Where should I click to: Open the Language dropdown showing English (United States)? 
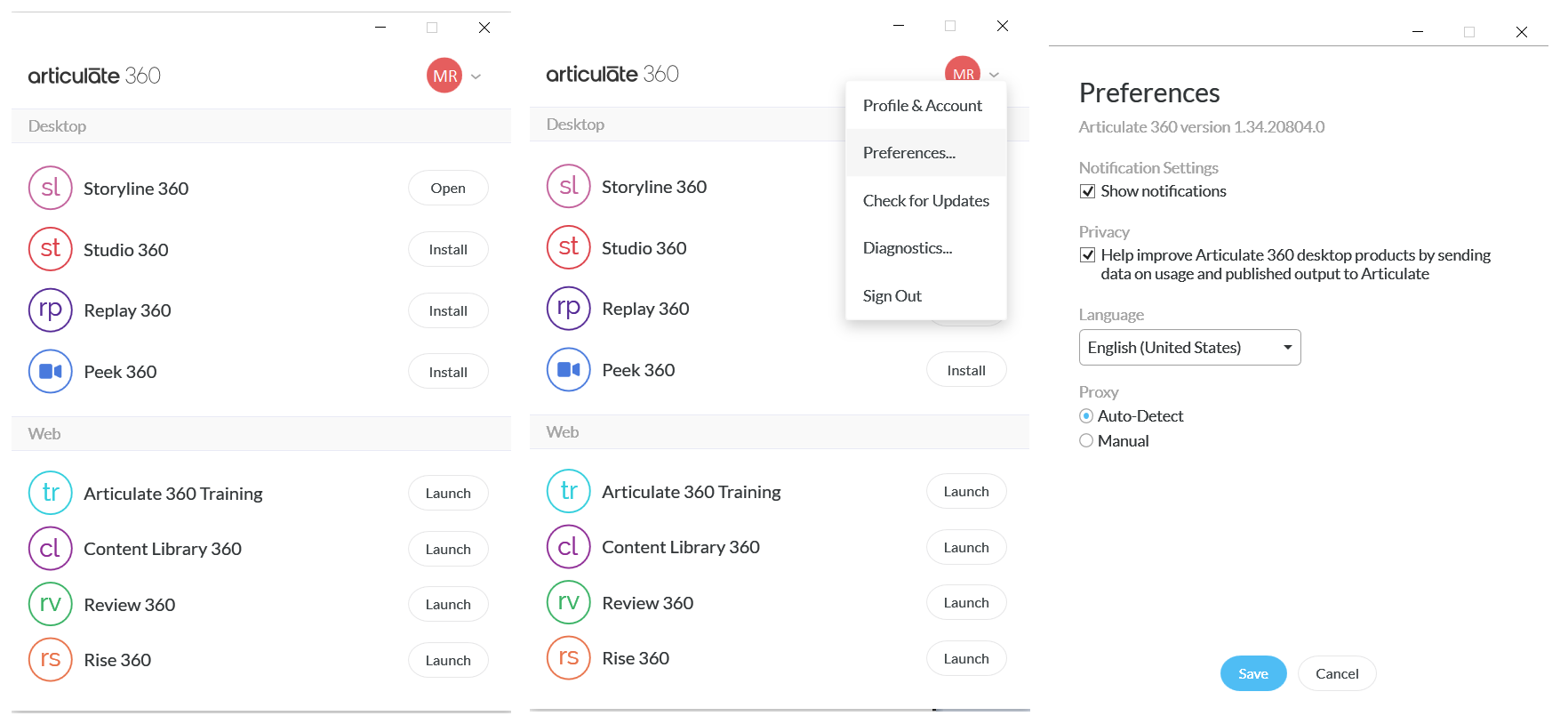(1189, 348)
